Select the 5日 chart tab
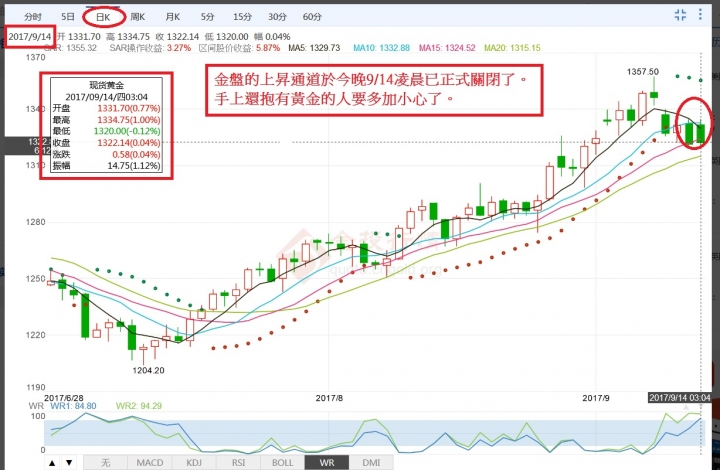 pyautogui.click(x=68, y=17)
